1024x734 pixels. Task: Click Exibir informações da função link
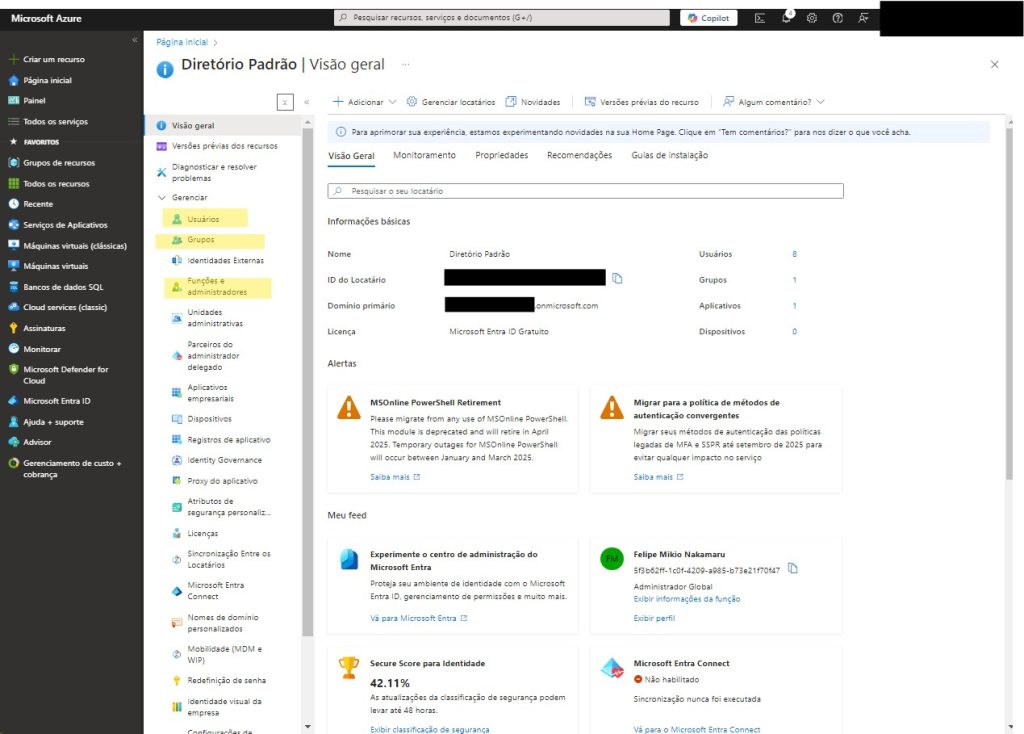(x=686, y=599)
